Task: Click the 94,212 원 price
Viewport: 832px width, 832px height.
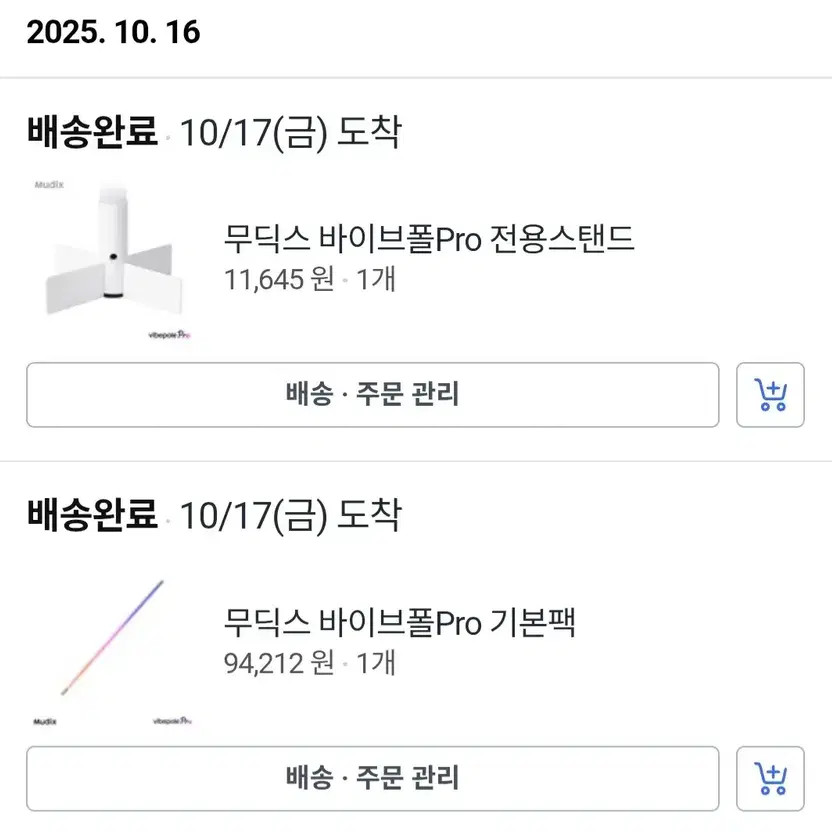Action: [x=279, y=662]
